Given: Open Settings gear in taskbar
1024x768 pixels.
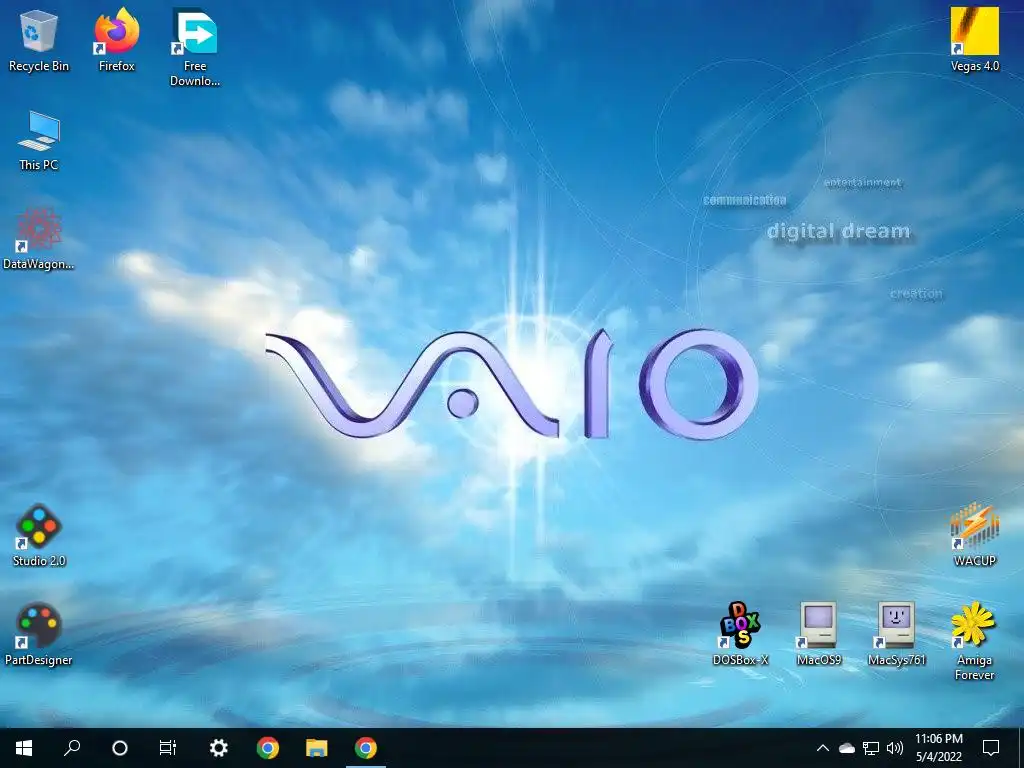Looking at the screenshot, I should point(218,748).
